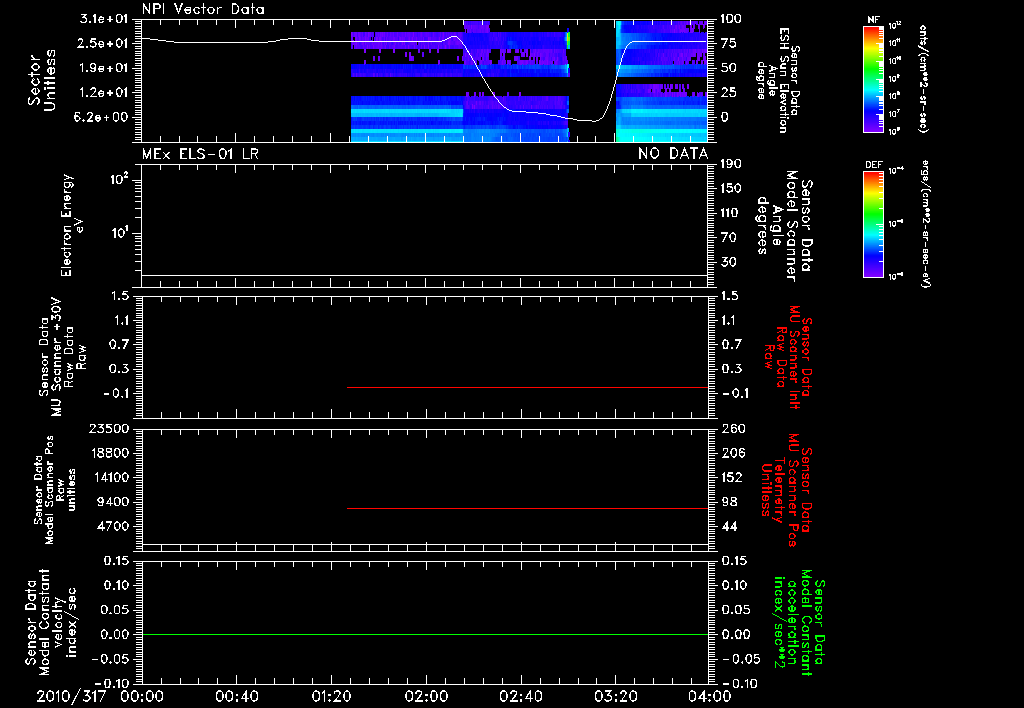The height and width of the screenshot is (708, 1024).
Task: Click the 'Electron Energy eV' axis label
Action: (72, 225)
